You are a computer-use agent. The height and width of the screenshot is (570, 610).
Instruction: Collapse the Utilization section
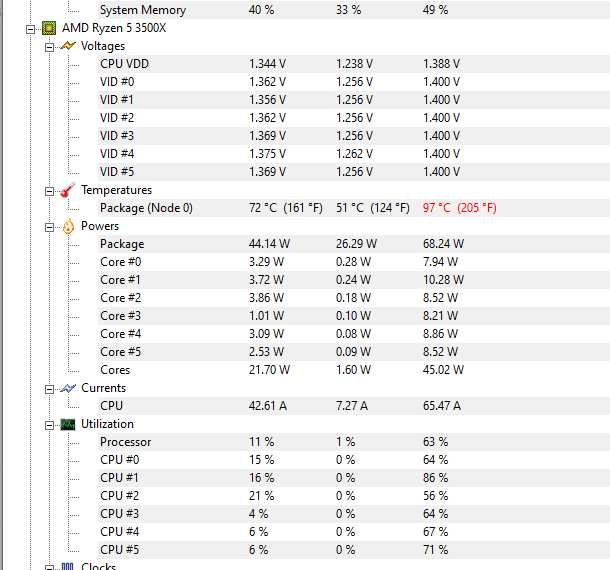click(x=49, y=424)
